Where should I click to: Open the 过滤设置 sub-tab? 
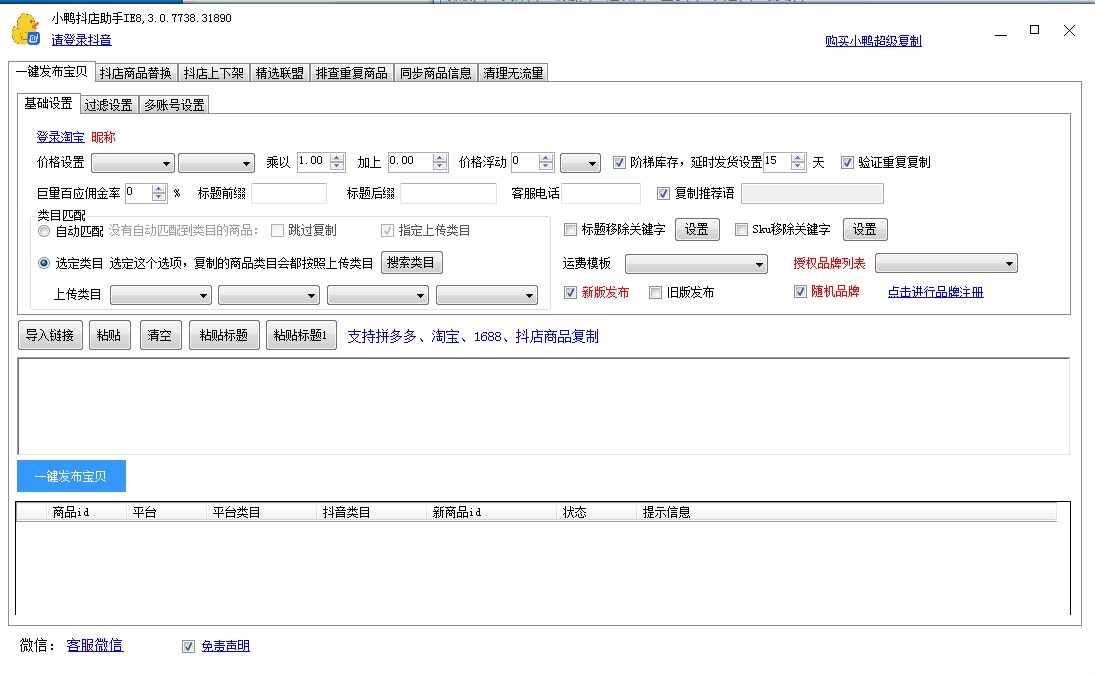(x=108, y=105)
